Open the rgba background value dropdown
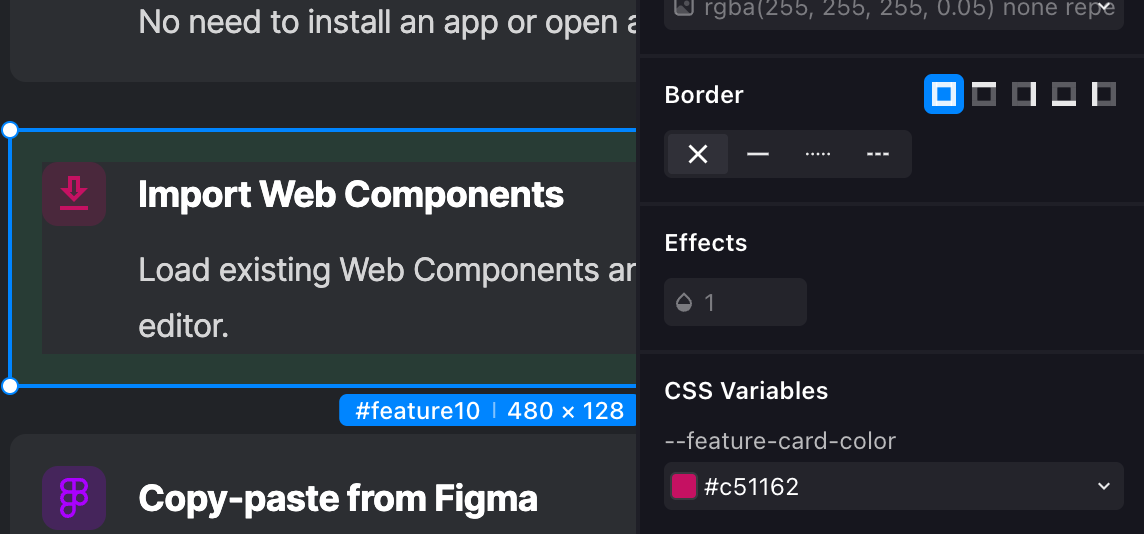 pos(1104,8)
